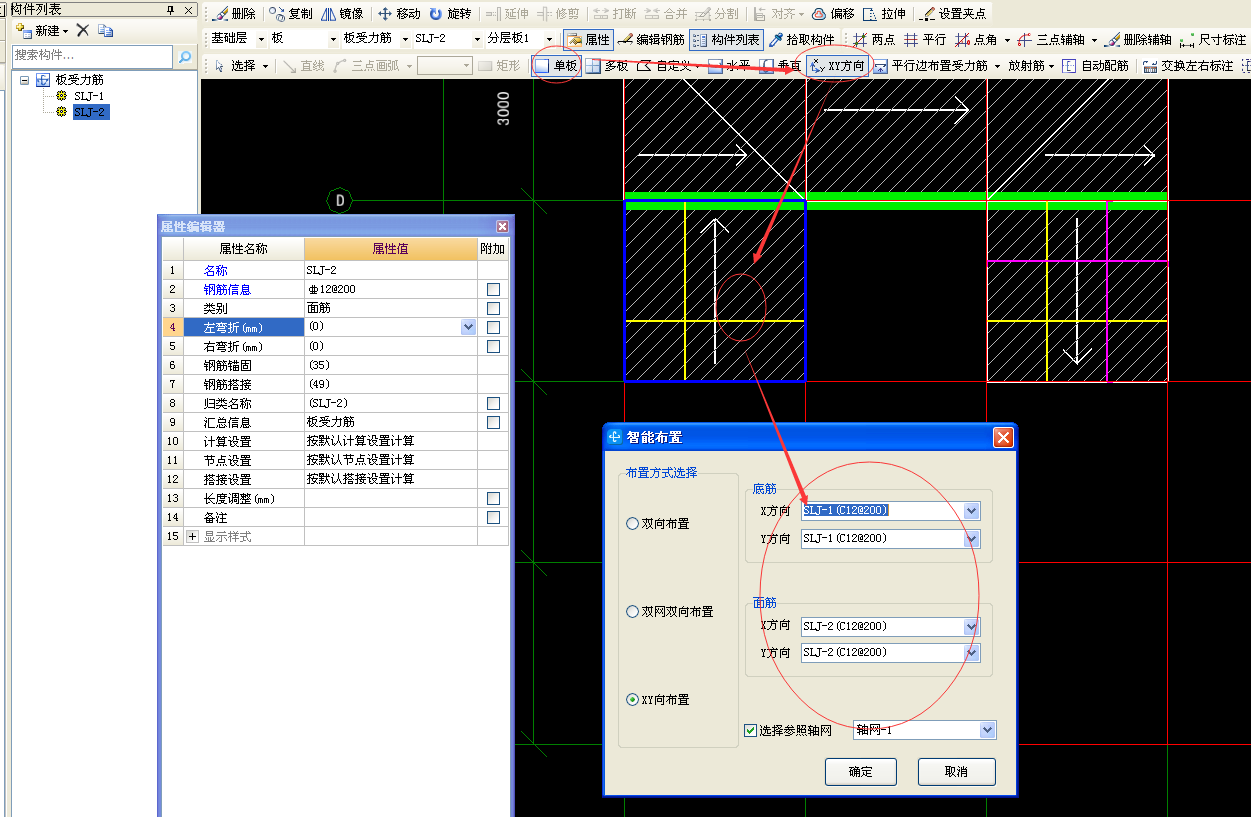The image size is (1251, 817).
Task: Open the 左弯折 value dropdown arrow
Action: [468, 327]
